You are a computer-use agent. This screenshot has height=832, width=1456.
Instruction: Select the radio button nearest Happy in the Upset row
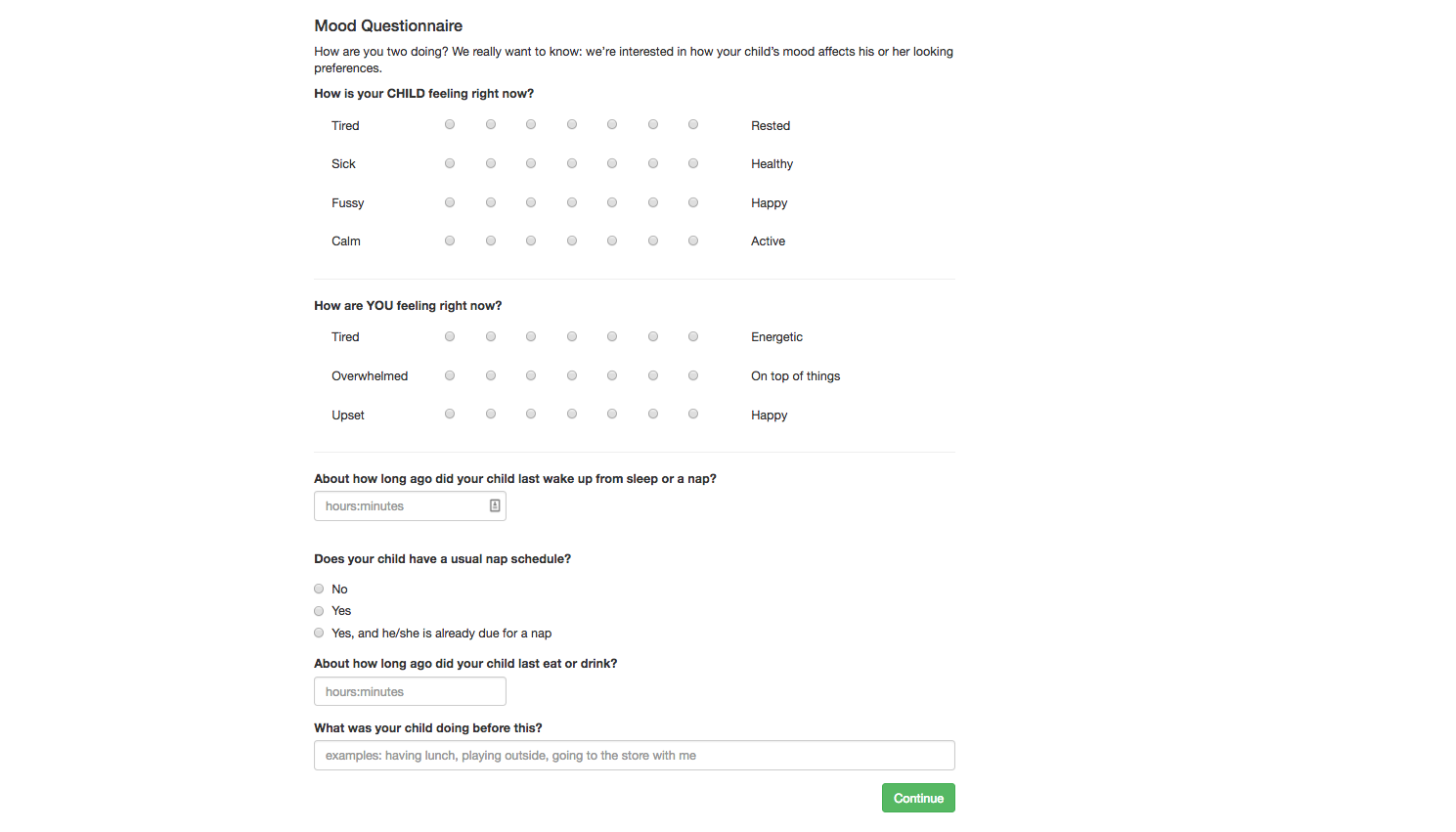click(693, 414)
